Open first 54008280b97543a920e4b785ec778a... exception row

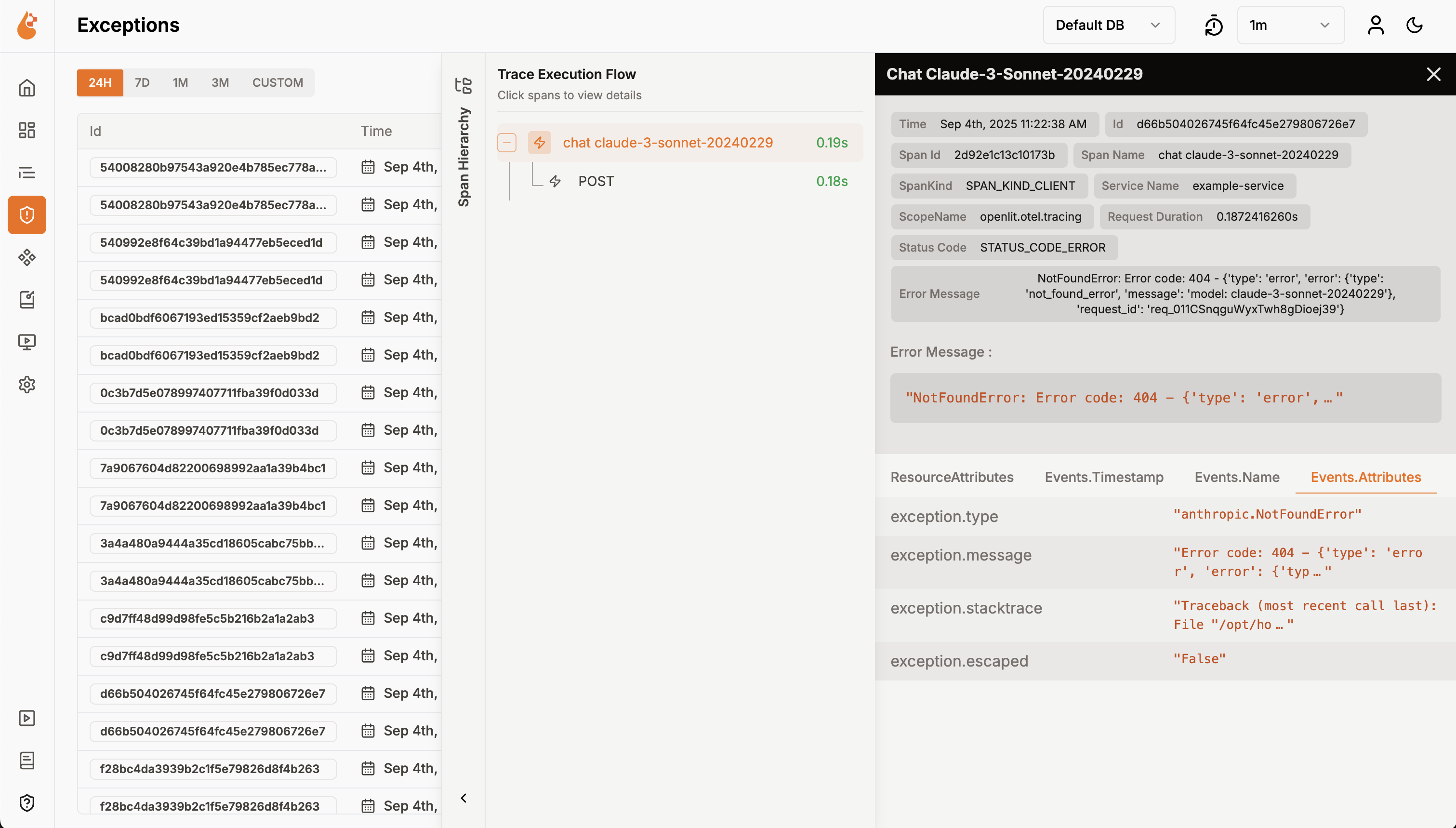click(x=260, y=167)
